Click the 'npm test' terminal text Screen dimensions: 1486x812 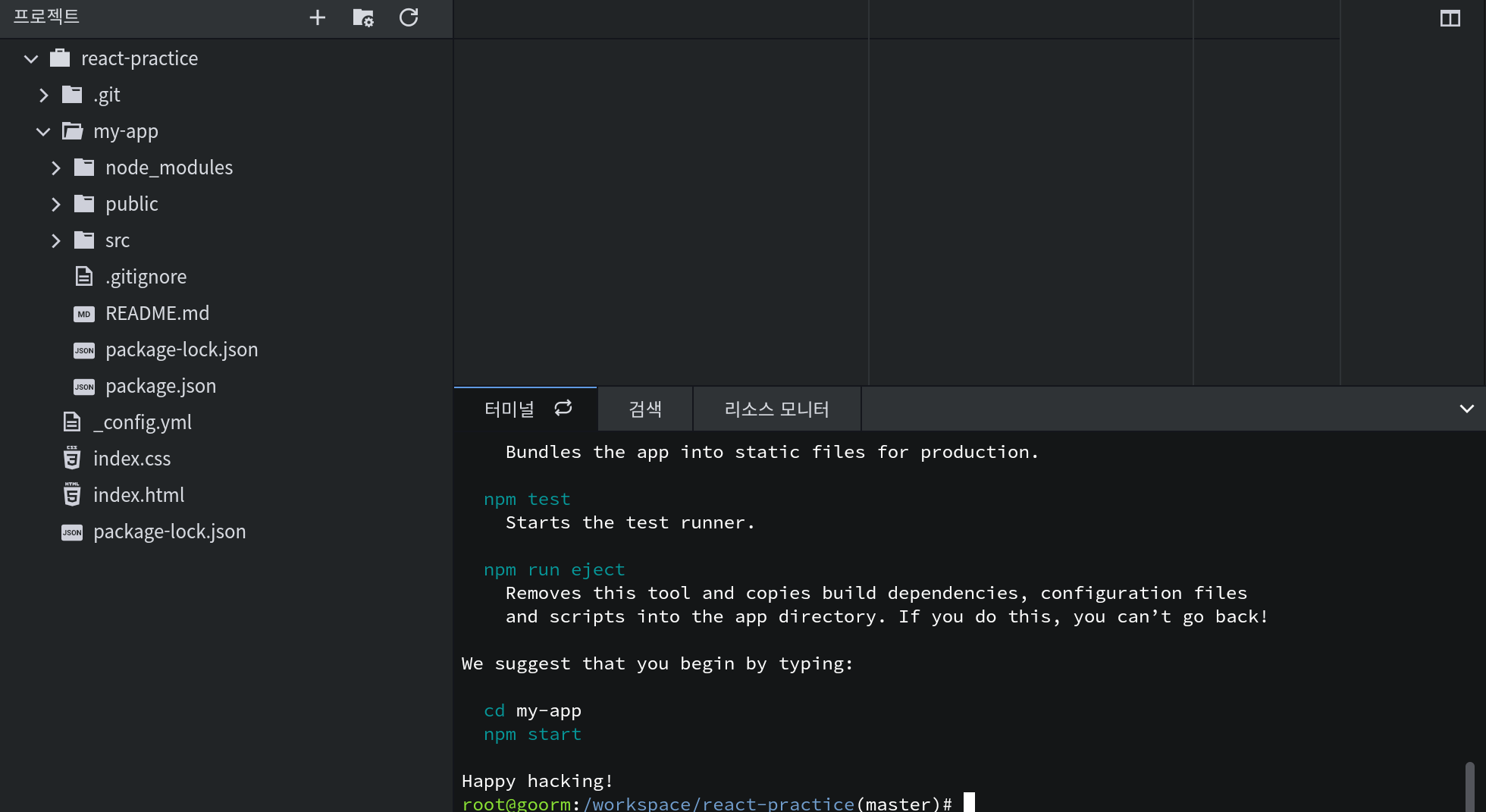pos(527,499)
